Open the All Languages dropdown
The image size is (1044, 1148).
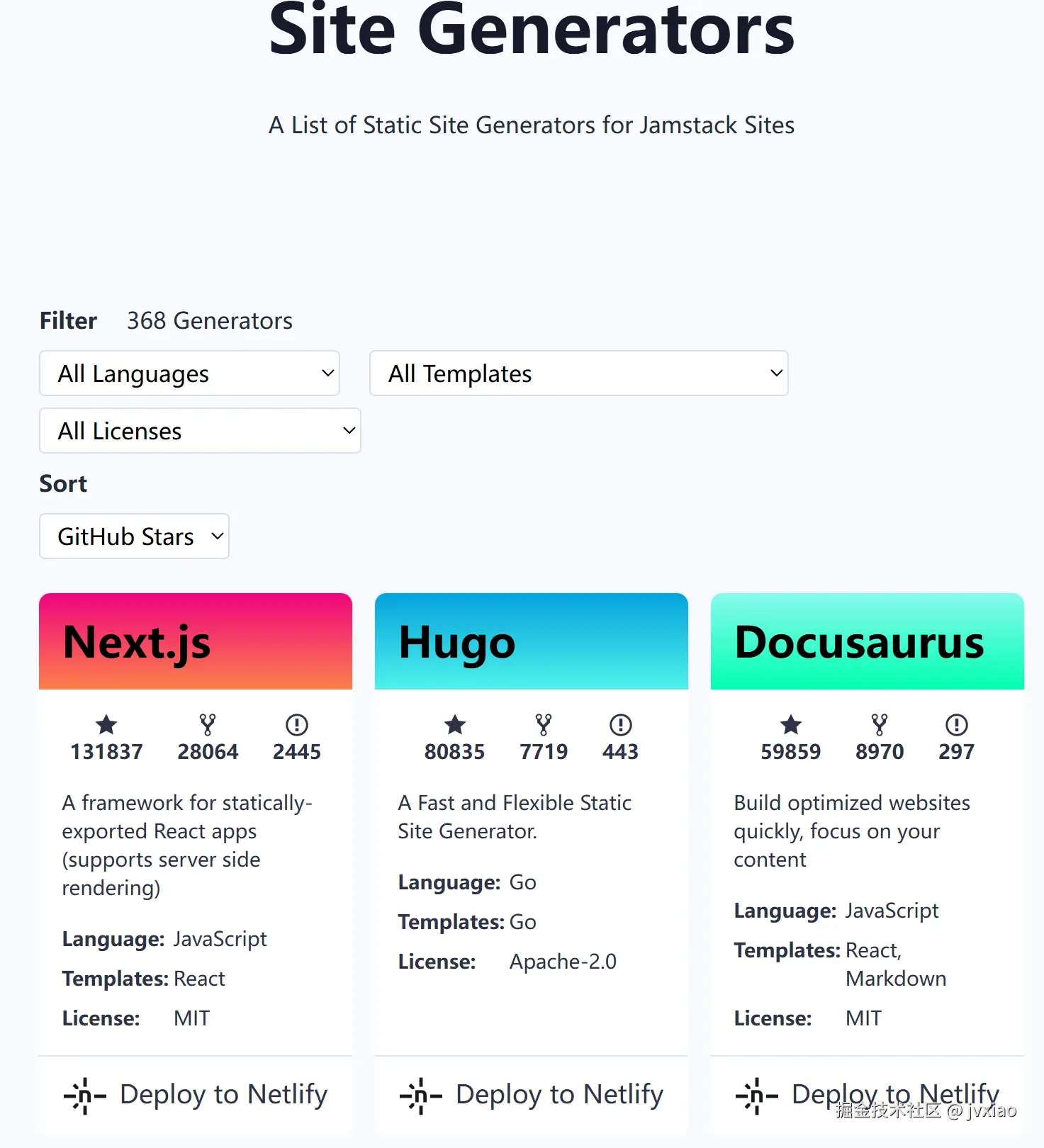(189, 373)
